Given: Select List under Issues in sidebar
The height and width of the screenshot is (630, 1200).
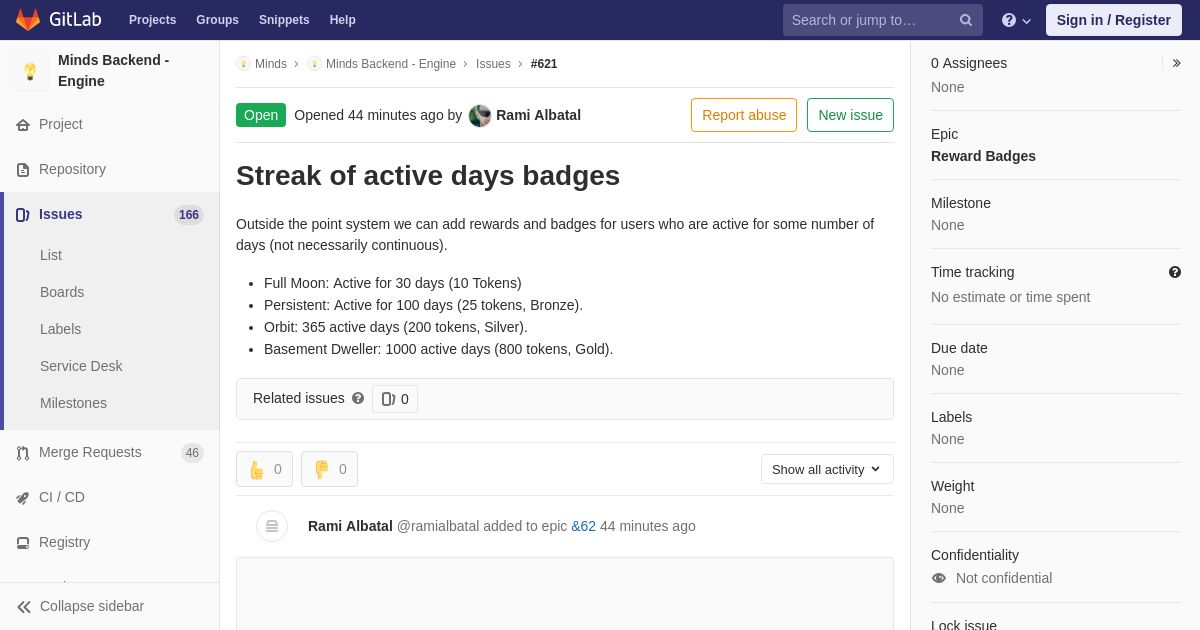Looking at the screenshot, I should tap(51, 255).
